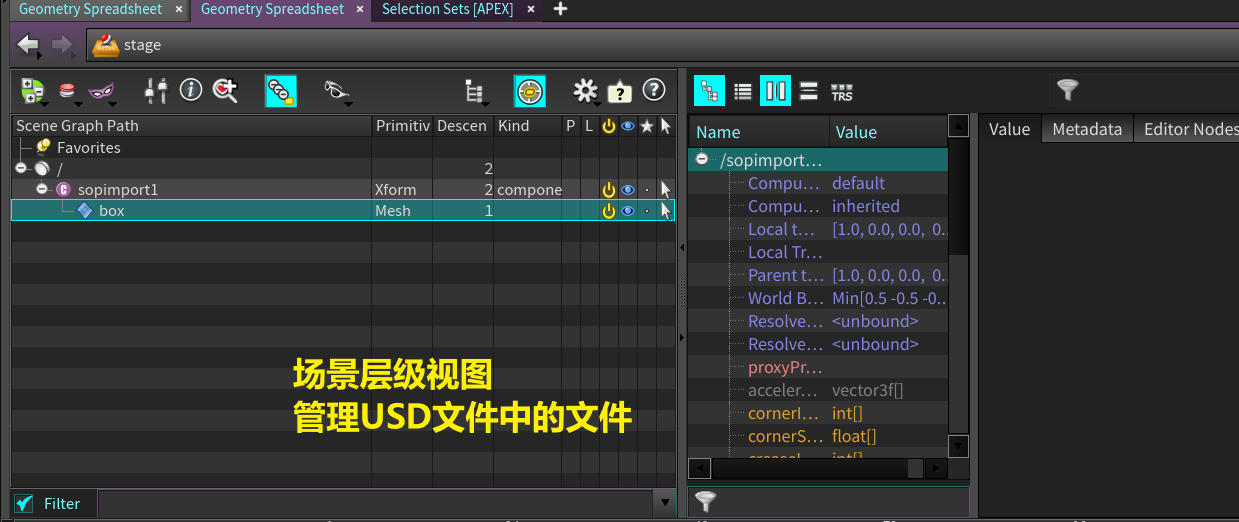Select the proxyPr... attribute row
Screen dimensions: 1239x522
click(818, 367)
